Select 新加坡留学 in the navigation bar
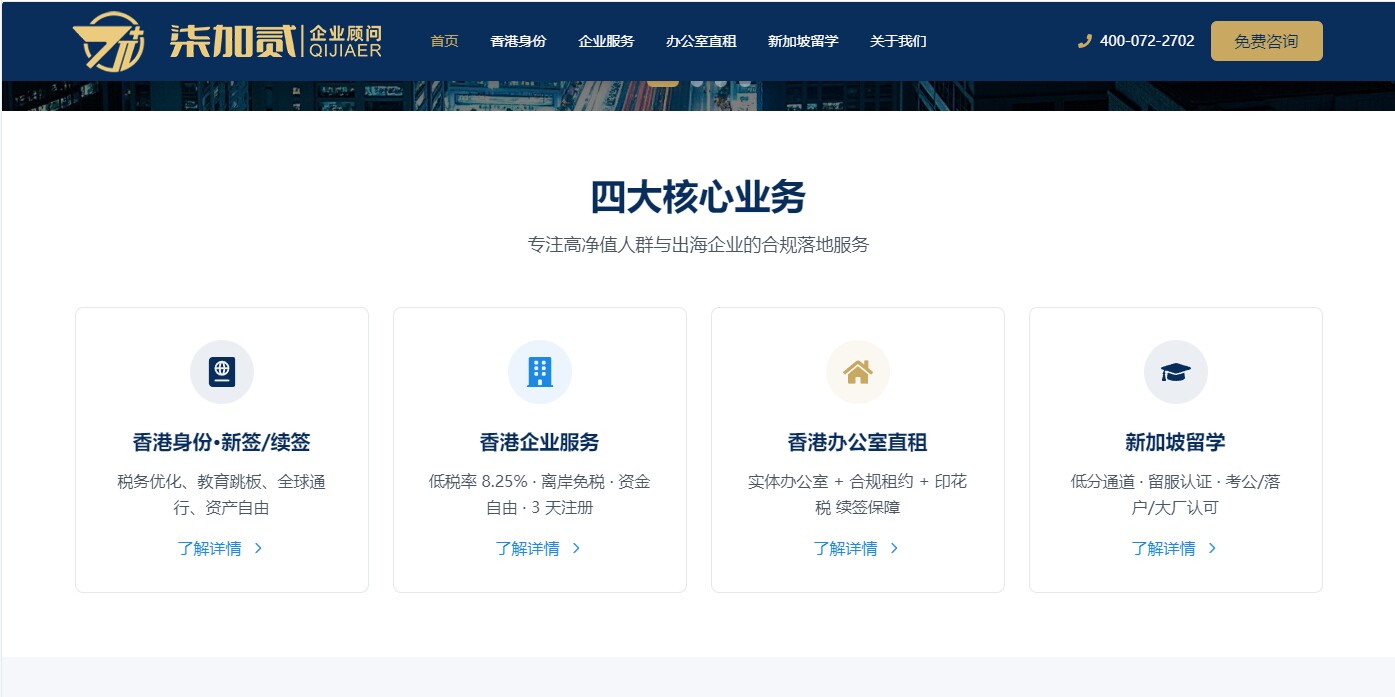Image resolution: width=1395 pixels, height=697 pixels. [x=803, y=41]
